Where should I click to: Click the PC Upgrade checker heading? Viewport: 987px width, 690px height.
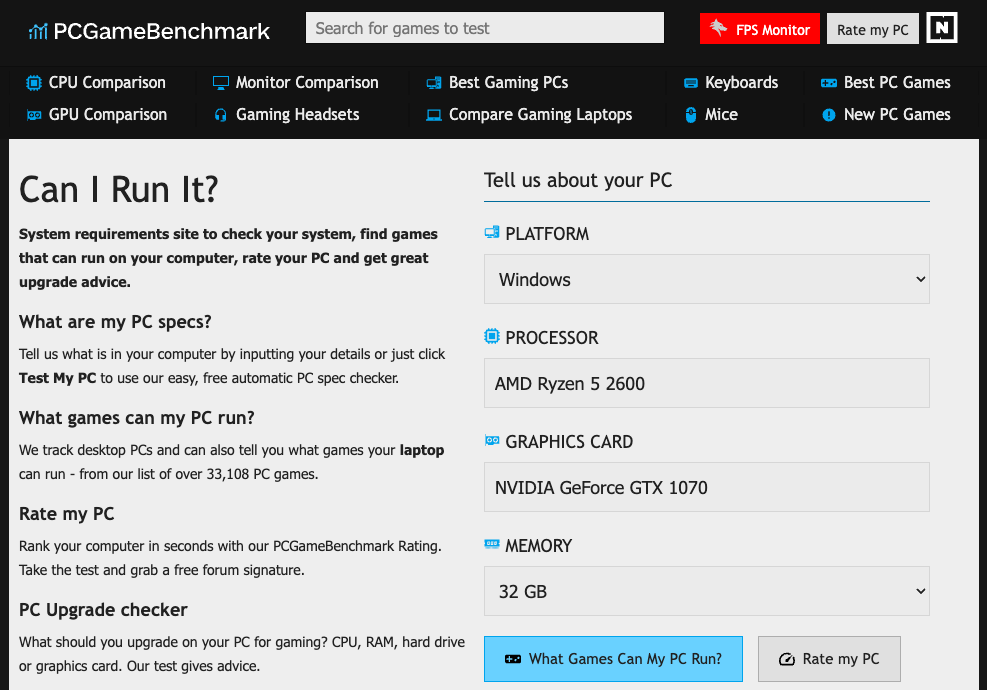(103, 609)
